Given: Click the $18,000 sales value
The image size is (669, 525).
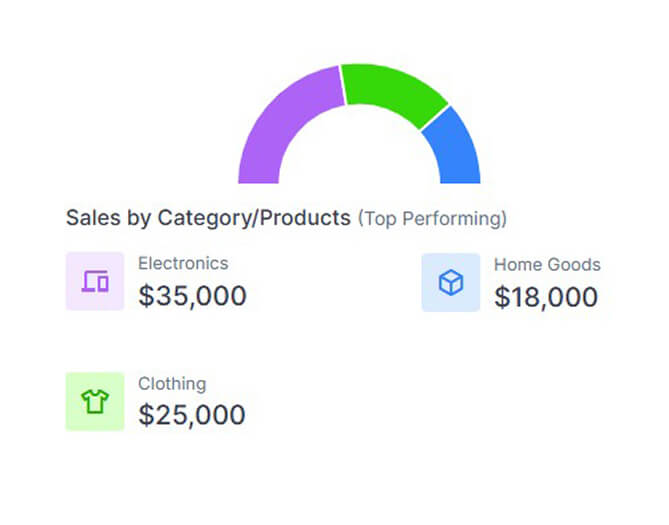Looking at the screenshot, I should 546,297.
